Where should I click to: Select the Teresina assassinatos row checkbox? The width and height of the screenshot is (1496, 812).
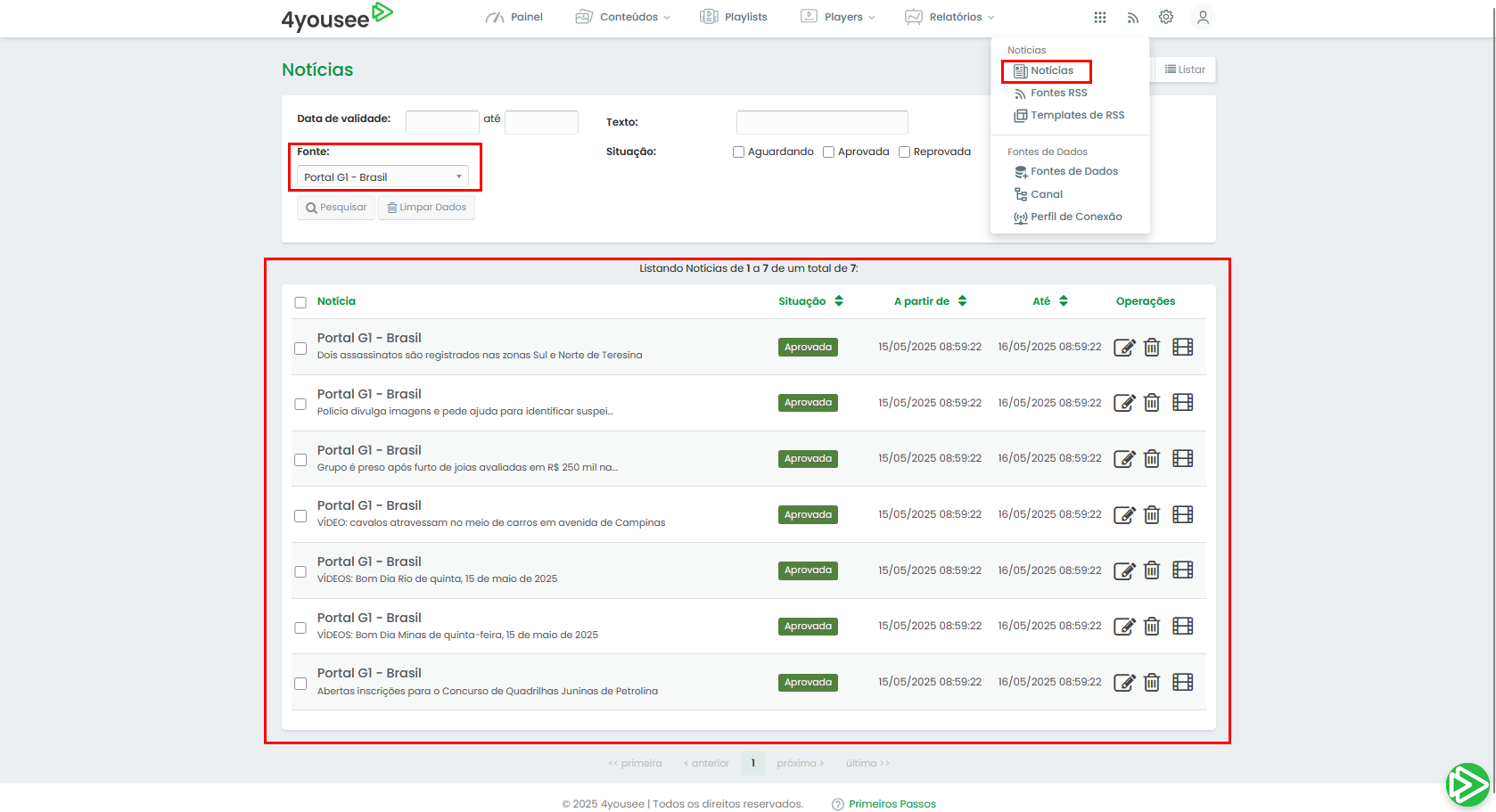pyautogui.click(x=300, y=349)
